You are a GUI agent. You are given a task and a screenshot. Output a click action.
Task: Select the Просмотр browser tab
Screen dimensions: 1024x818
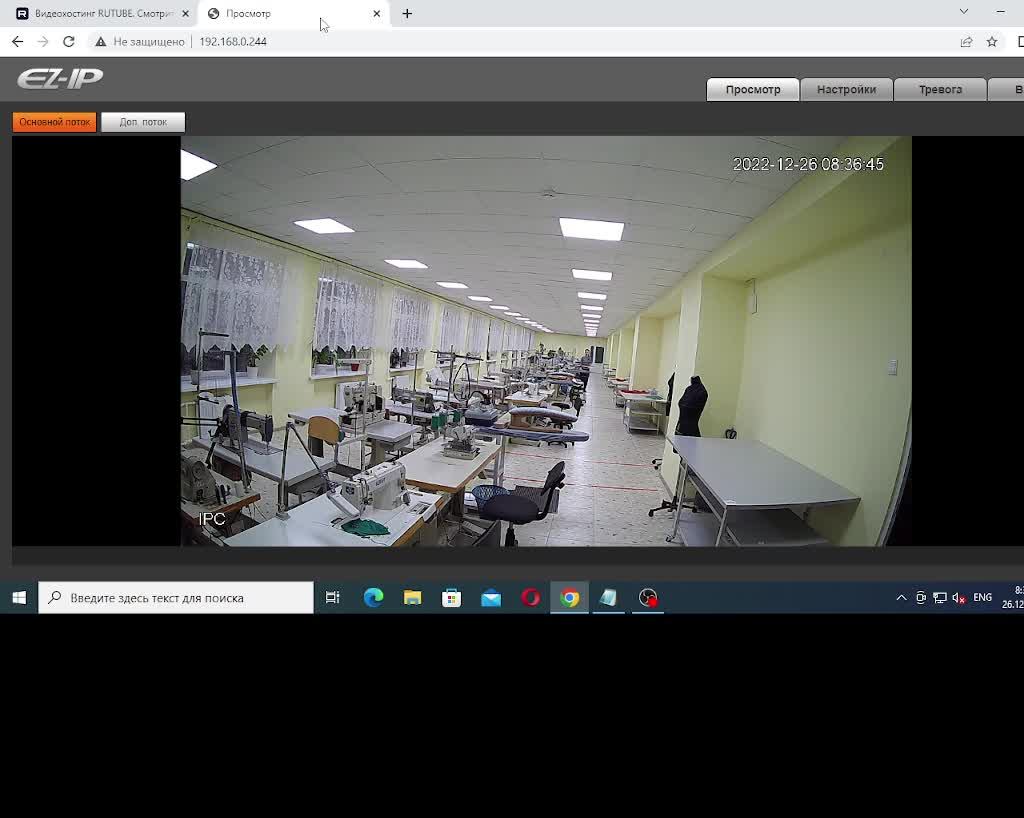[x=294, y=13]
